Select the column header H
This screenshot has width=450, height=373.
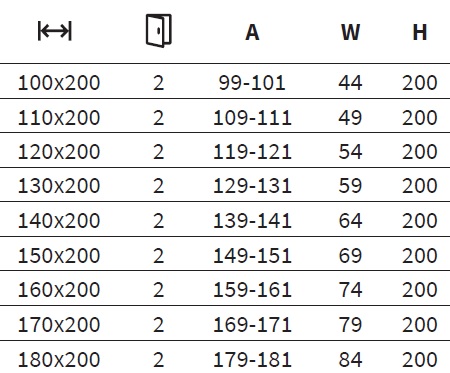(420, 33)
